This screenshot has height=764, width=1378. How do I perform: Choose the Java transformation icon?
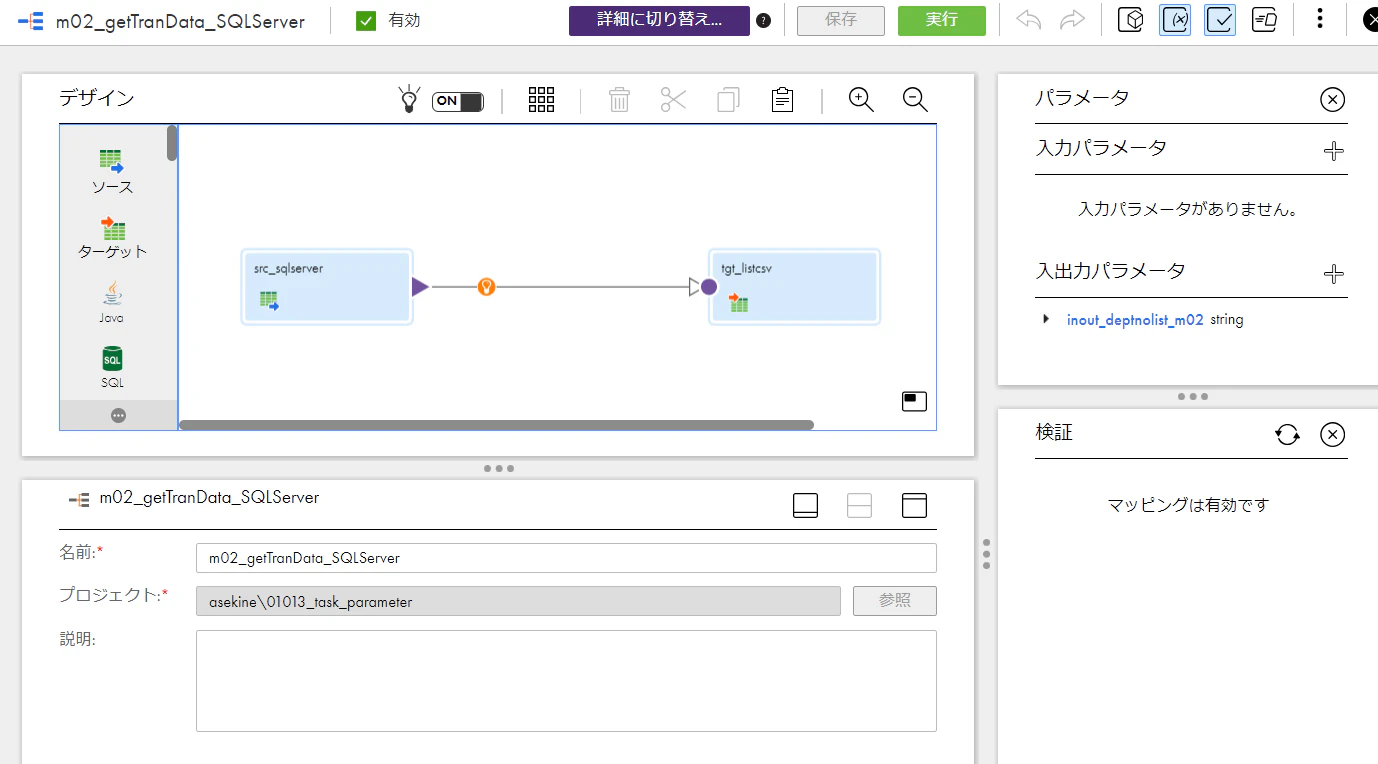(112, 293)
